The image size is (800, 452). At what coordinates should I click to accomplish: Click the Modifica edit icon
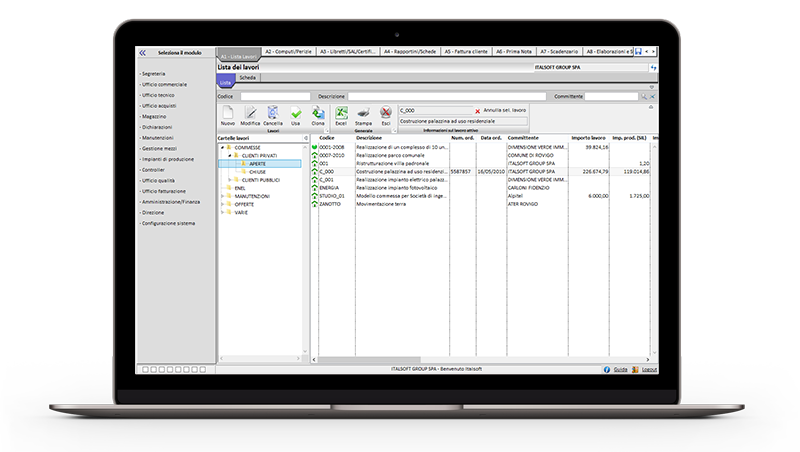click(250, 113)
